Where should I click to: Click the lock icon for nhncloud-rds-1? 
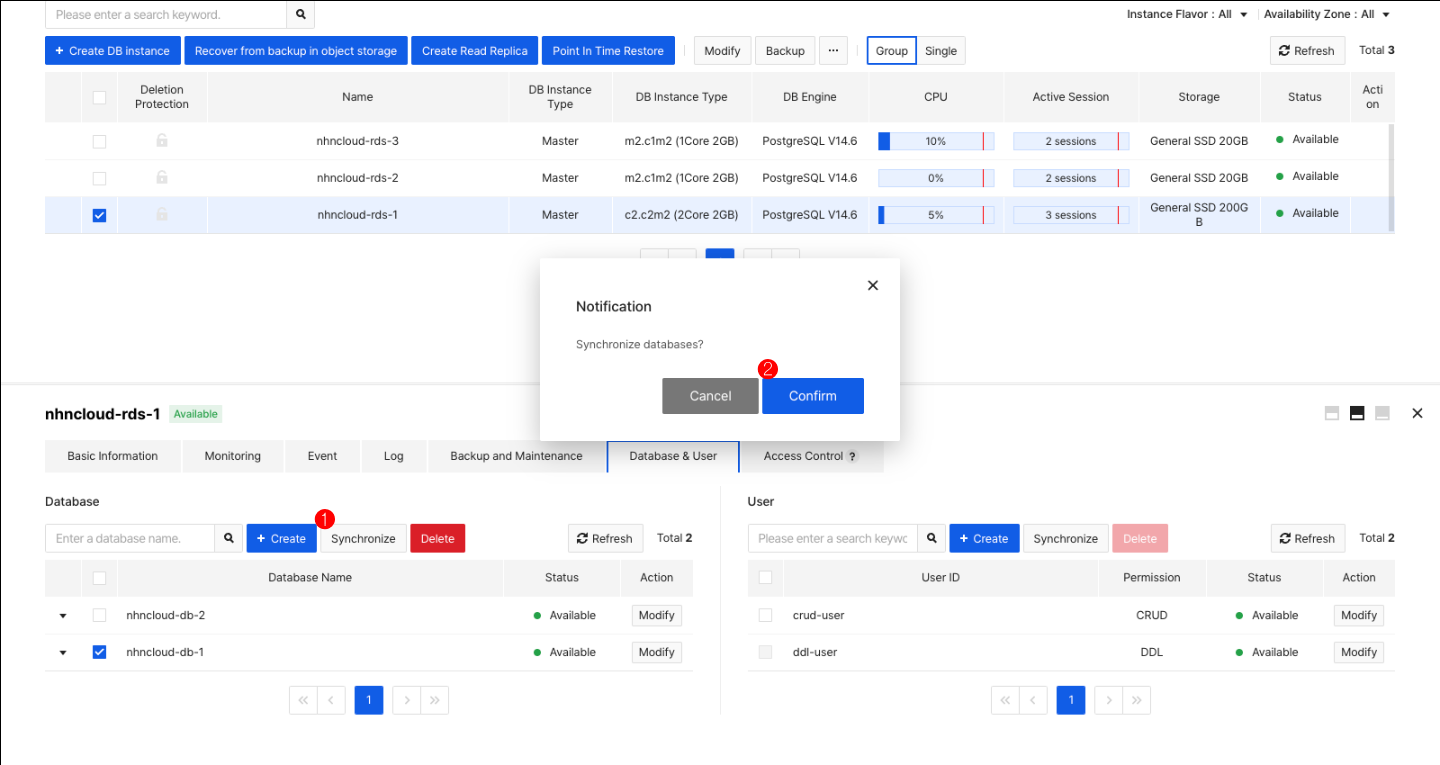coord(162,215)
